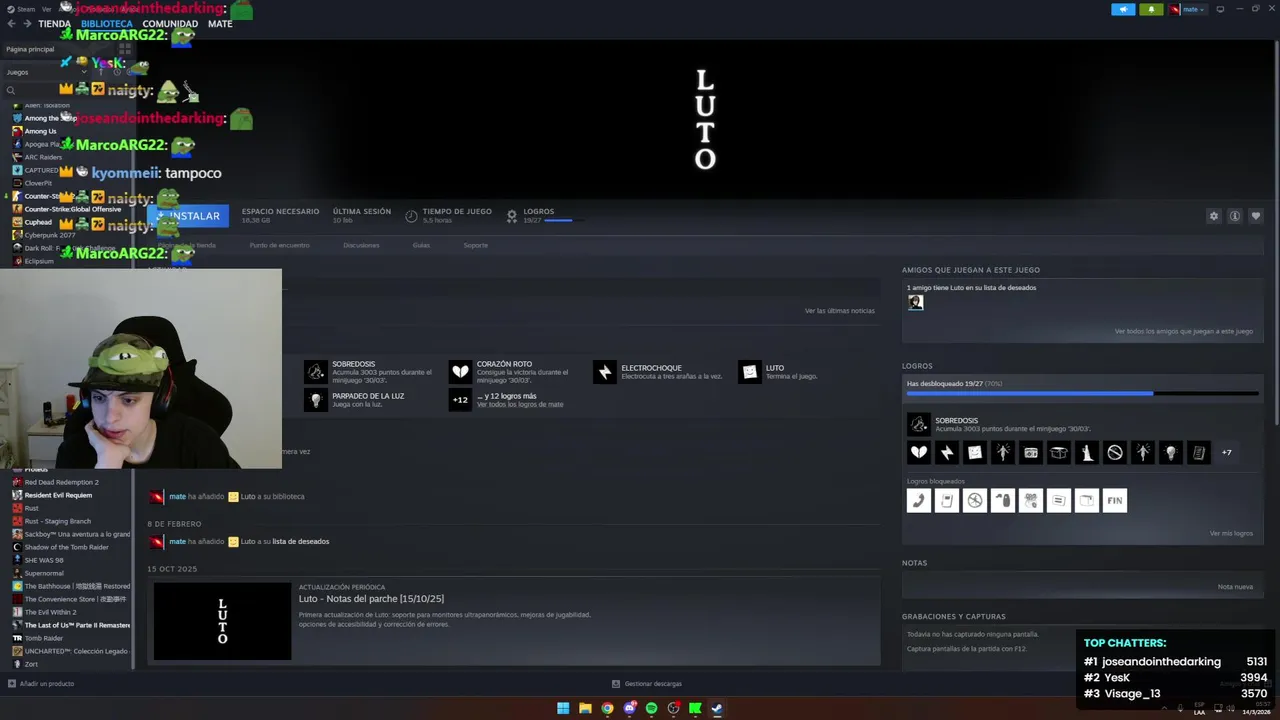Viewport: 1280px width, 720px height.
Task: Click the library search magnifier icon
Action: (x=11, y=90)
